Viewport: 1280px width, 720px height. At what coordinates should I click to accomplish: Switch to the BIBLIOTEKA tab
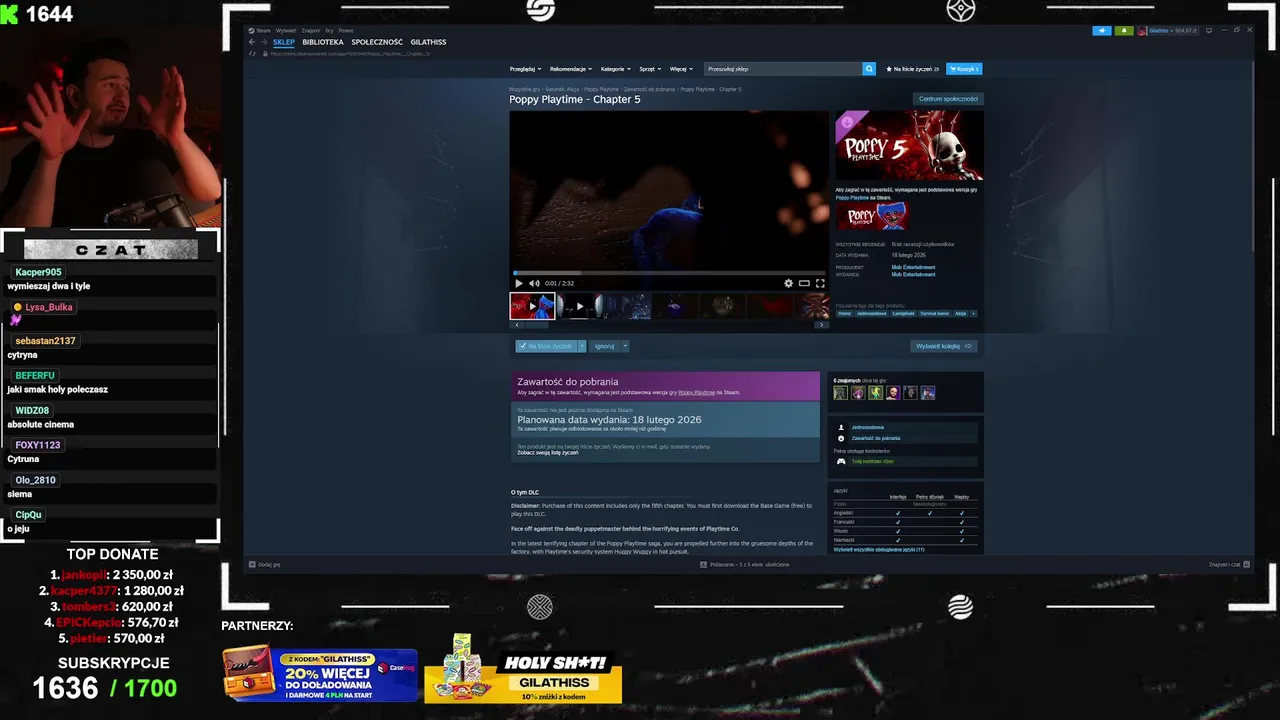pyautogui.click(x=323, y=42)
